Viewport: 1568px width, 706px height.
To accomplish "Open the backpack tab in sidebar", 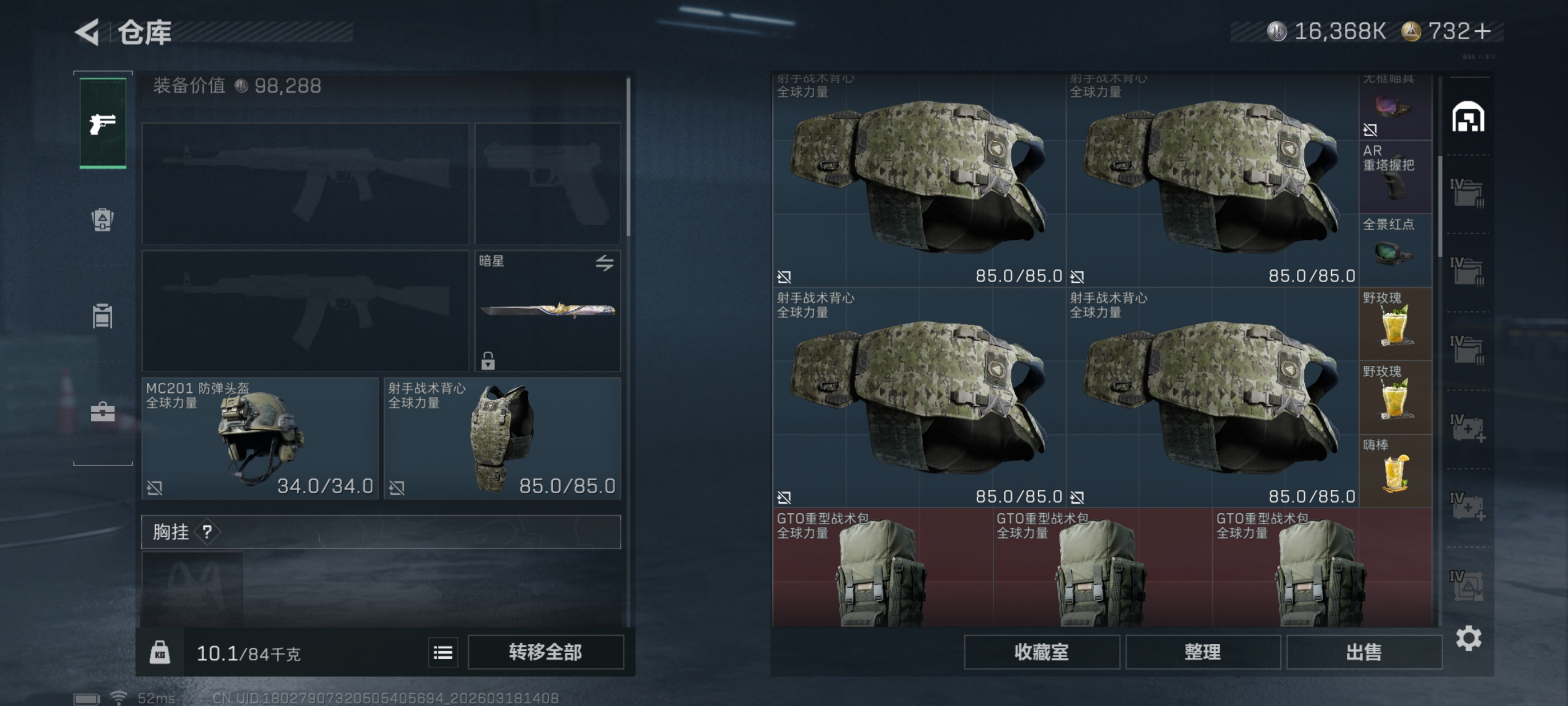I will coord(102,219).
